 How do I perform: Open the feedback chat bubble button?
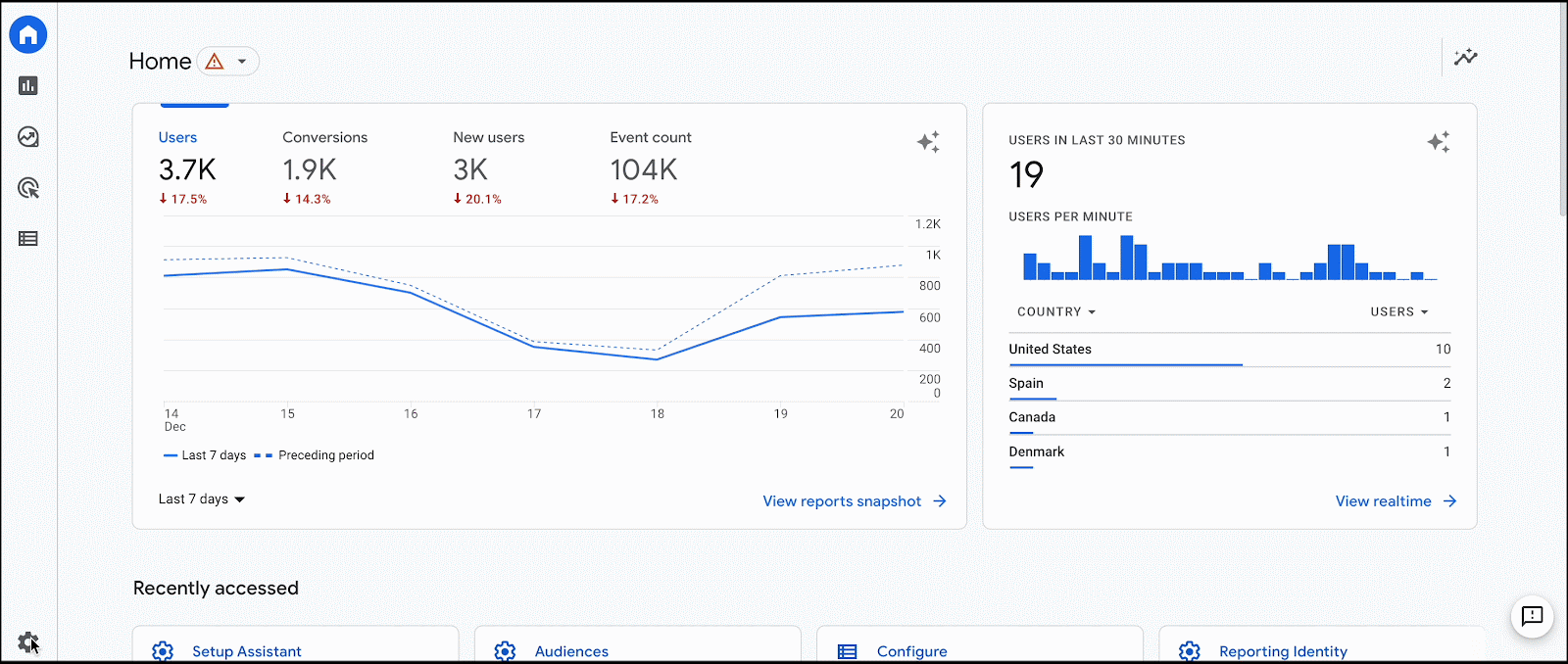coord(1533,616)
